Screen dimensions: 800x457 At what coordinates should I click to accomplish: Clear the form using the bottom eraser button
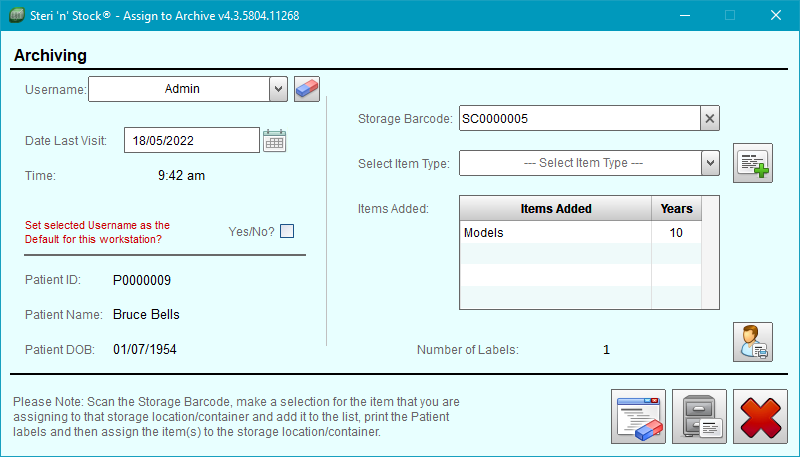click(x=638, y=417)
